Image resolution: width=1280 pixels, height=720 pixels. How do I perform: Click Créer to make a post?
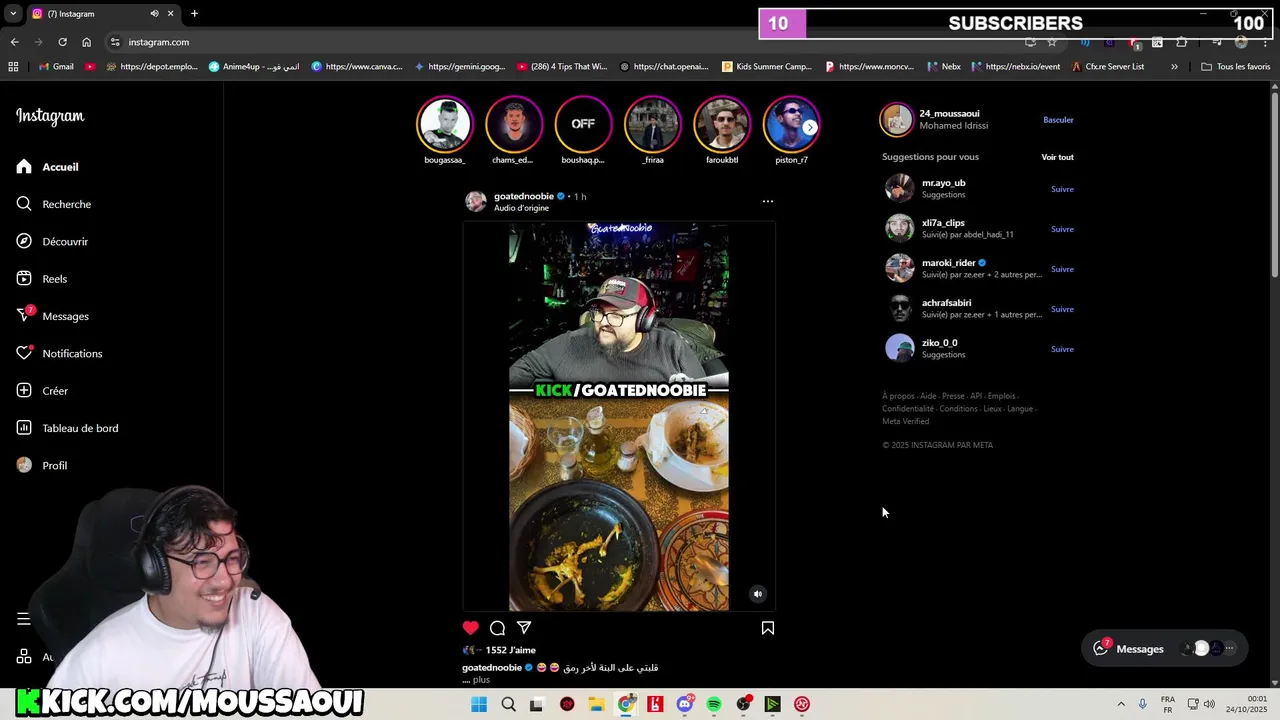pos(42,391)
